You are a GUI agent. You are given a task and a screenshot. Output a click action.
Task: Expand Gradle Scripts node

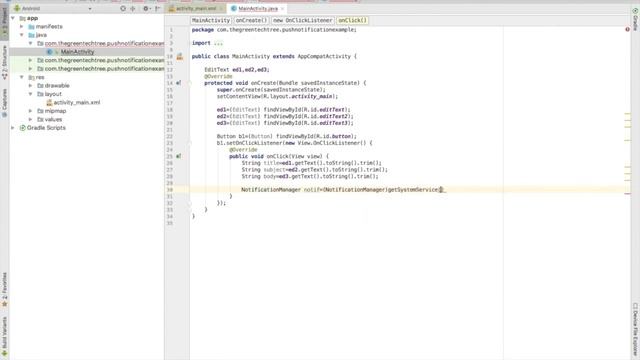click(x=13, y=128)
